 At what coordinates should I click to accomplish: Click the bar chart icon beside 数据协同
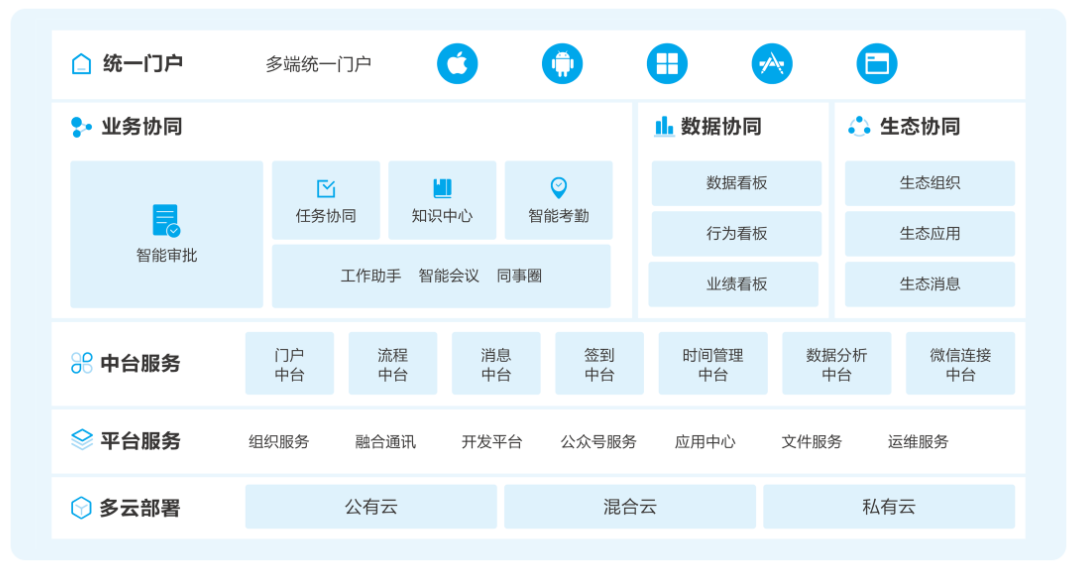pyautogui.click(x=664, y=126)
